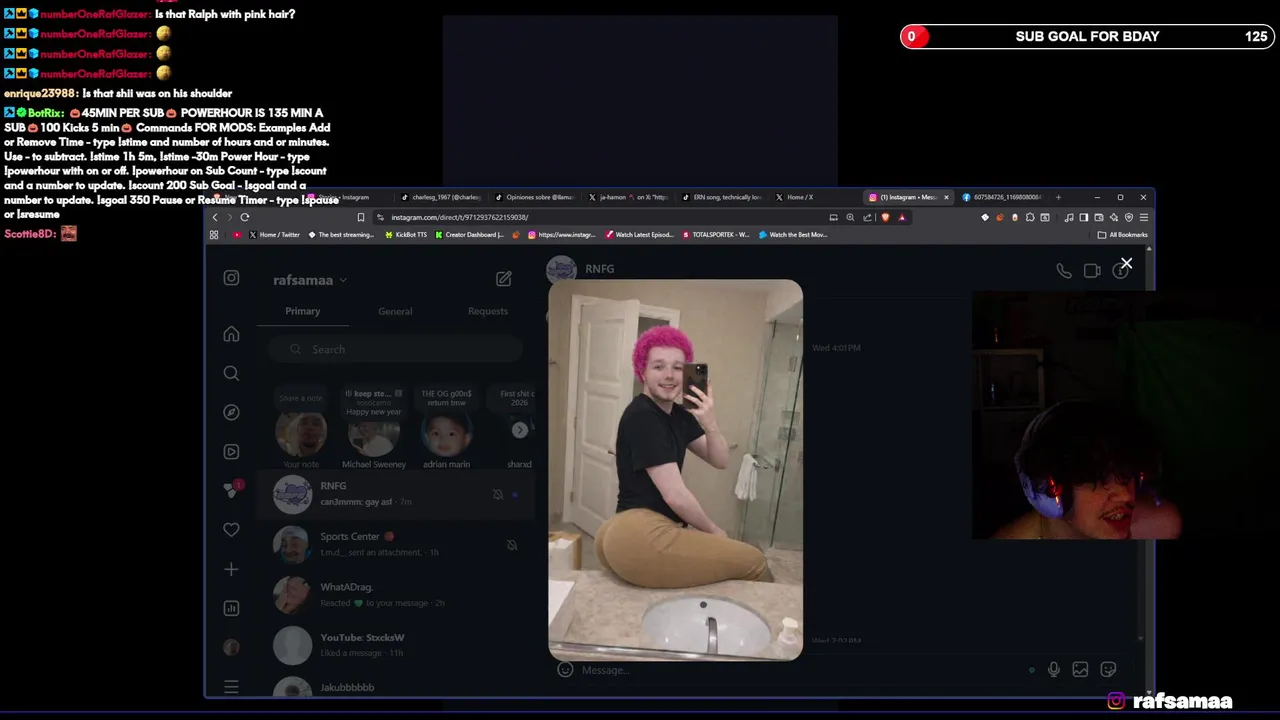This screenshot has height=720, width=1280.
Task: Expand rafsamaa account switcher
Action: tap(310, 280)
